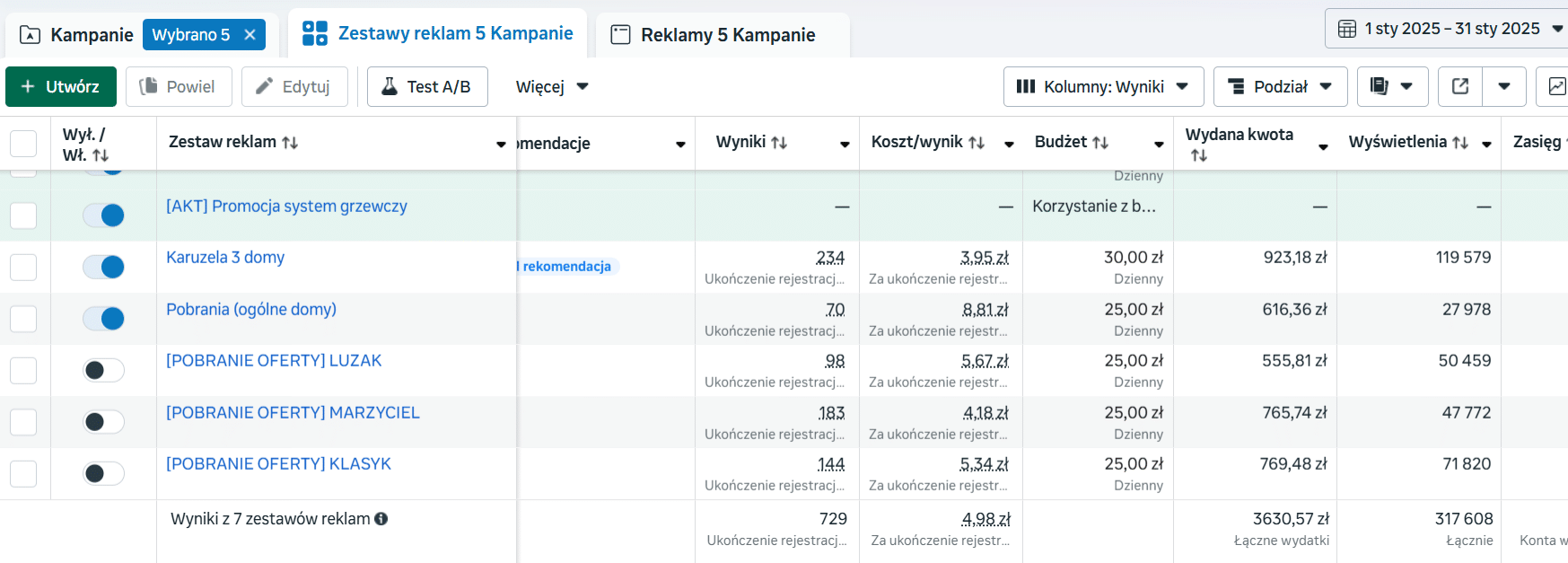The width and height of the screenshot is (1568, 563).
Task: Select all ad sets with header checkbox
Action: click(x=23, y=144)
